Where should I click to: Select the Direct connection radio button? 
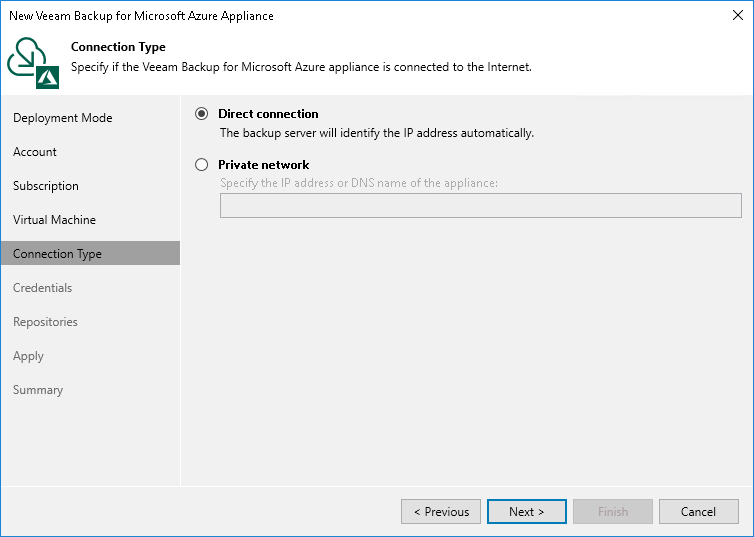(x=202, y=114)
